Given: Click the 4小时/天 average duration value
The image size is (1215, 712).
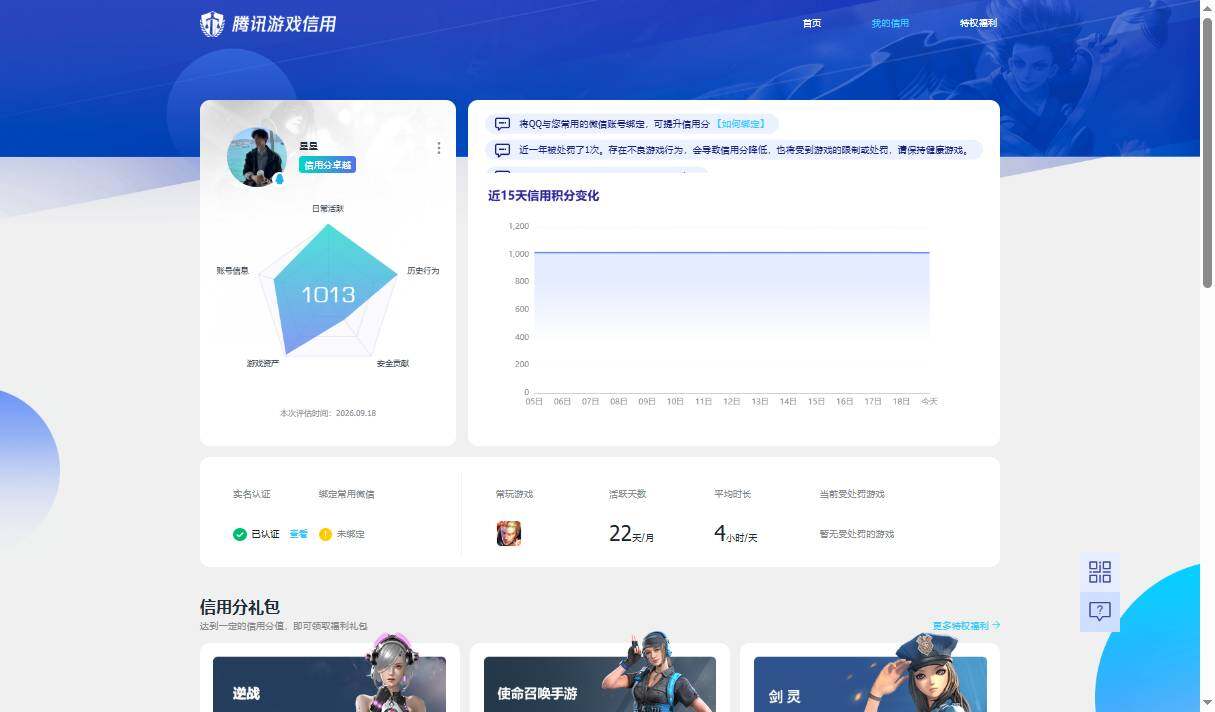Looking at the screenshot, I should [735, 534].
